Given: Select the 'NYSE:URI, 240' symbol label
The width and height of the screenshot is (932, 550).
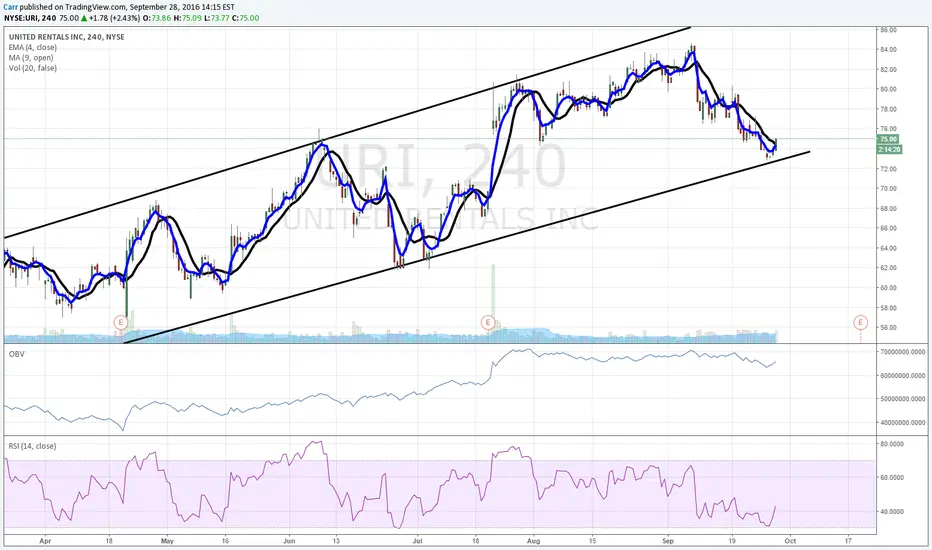Looking at the screenshot, I should 30,18.
